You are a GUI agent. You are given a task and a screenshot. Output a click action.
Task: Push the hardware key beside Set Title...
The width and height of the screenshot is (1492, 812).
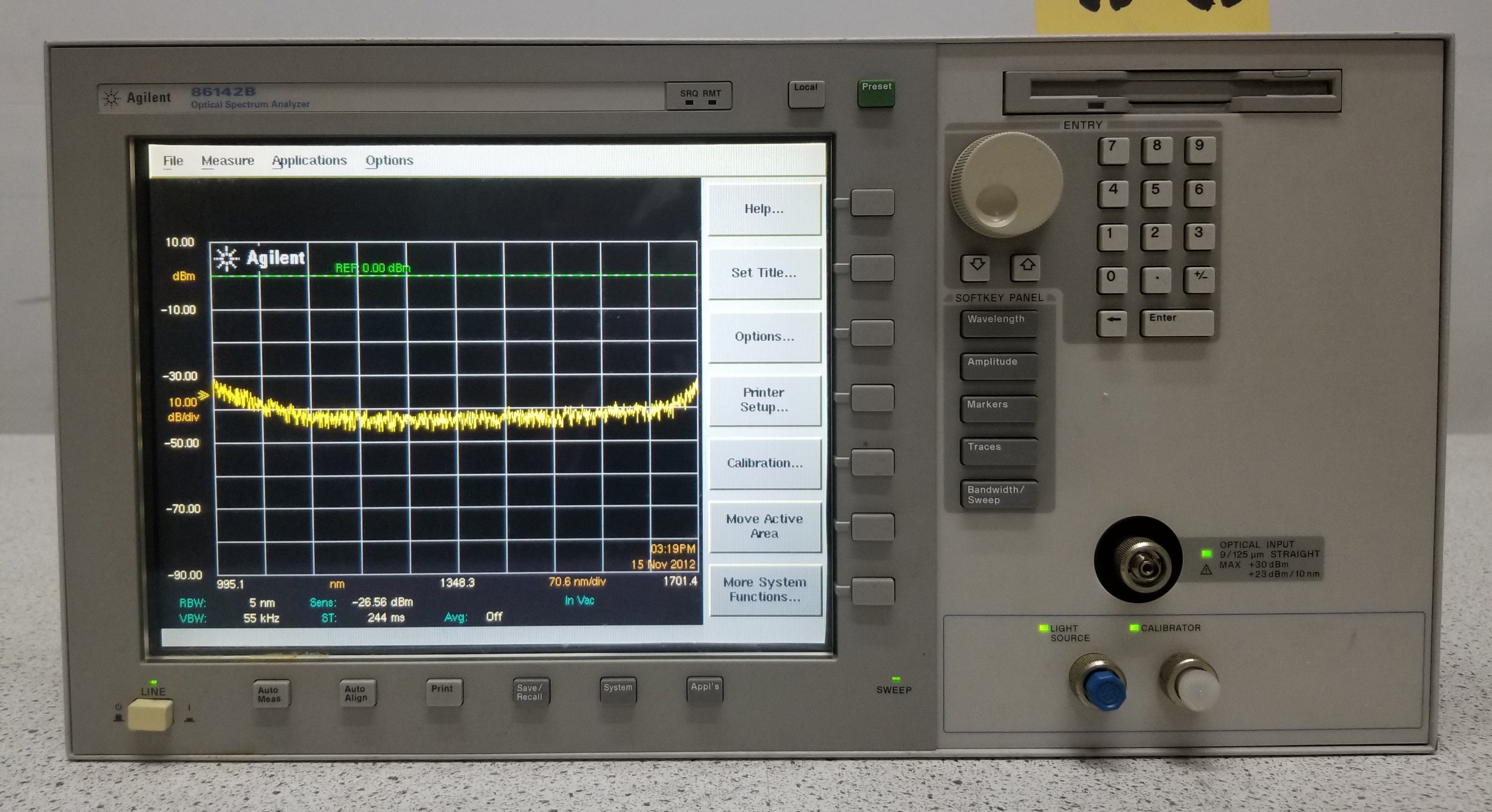(872, 268)
